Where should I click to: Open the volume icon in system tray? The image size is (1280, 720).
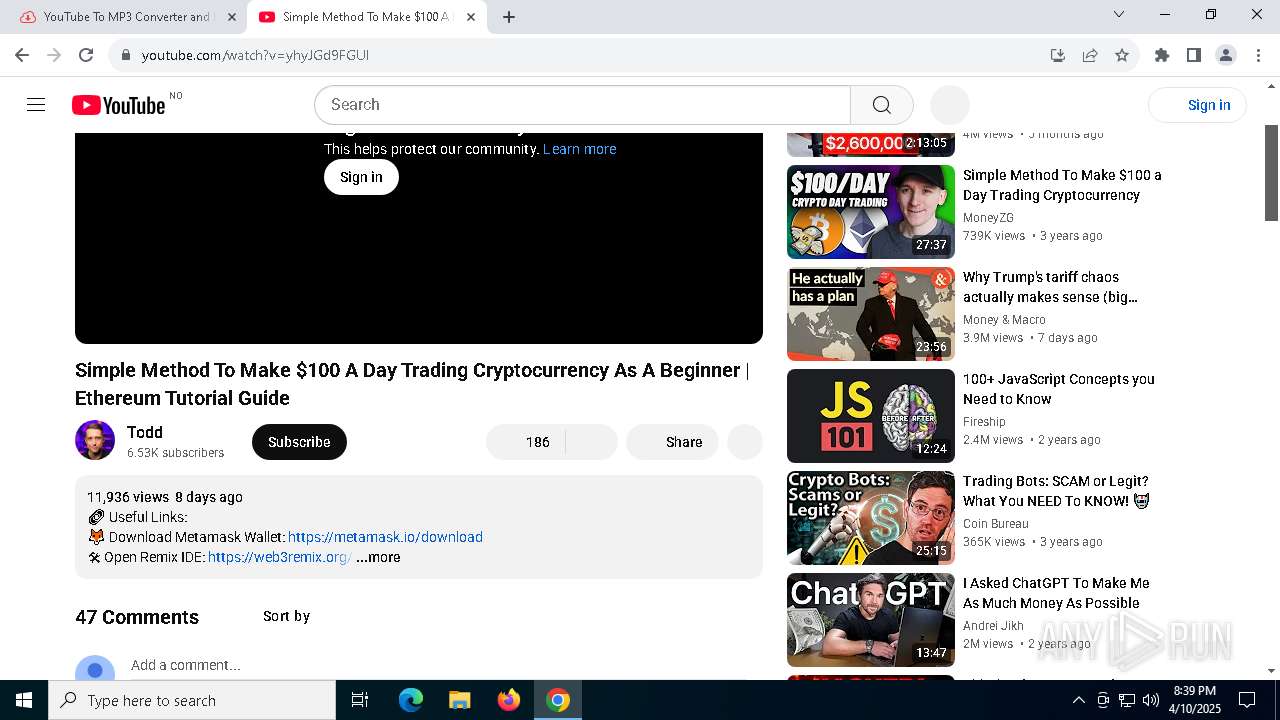click(x=1150, y=700)
